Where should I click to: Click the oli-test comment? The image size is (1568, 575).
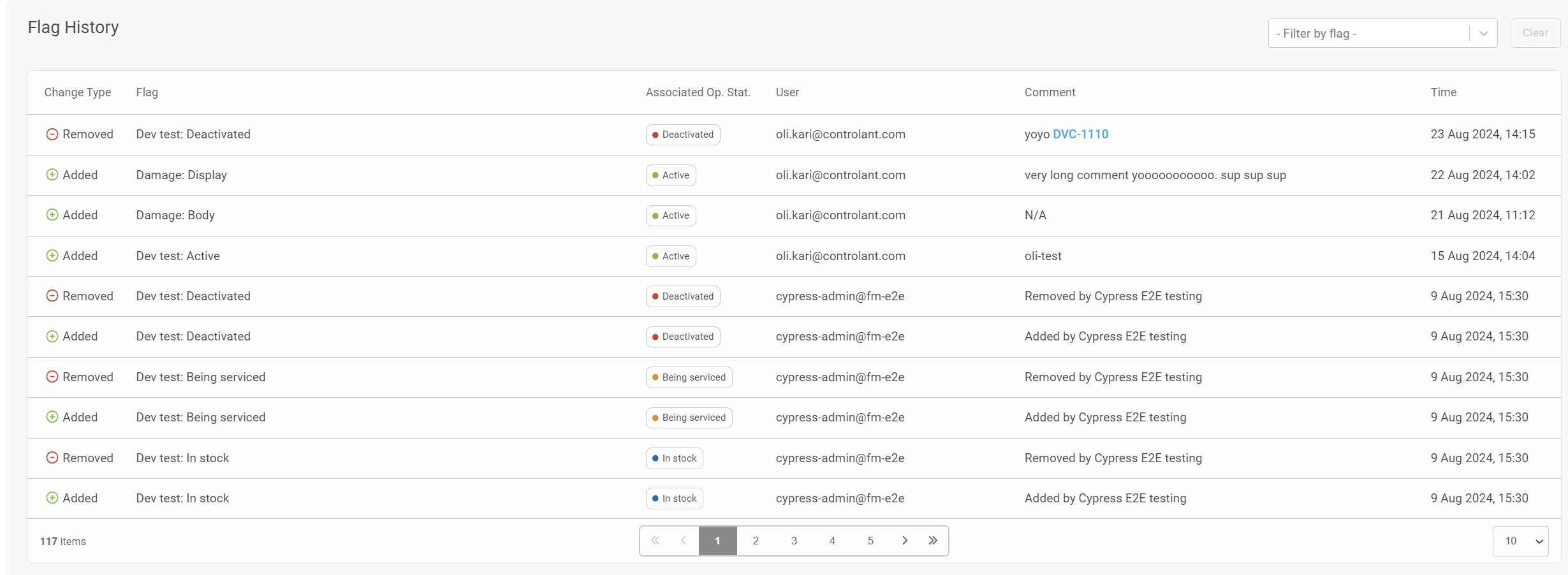pyautogui.click(x=1043, y=256)
